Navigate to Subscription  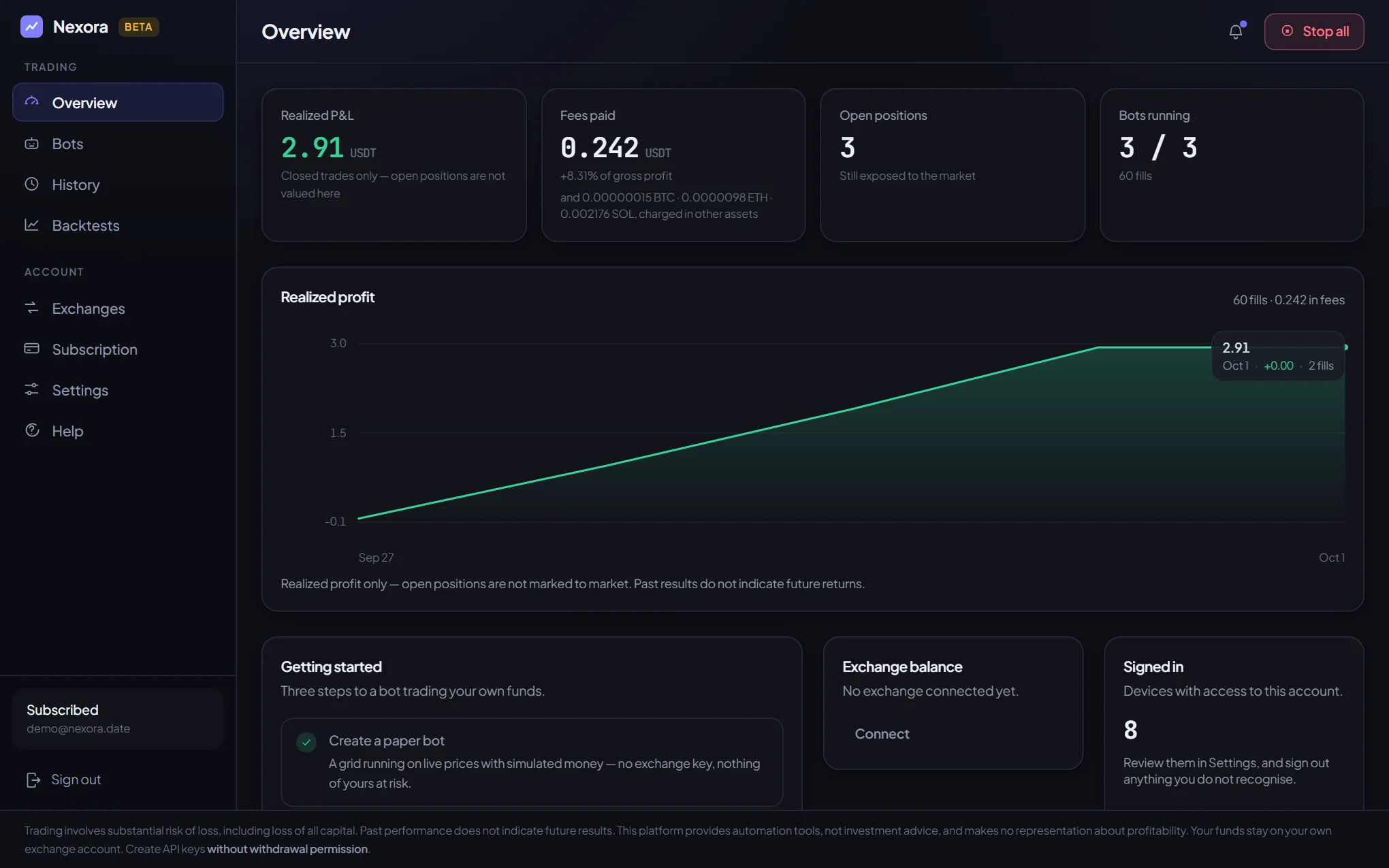click(x=118, y=349)
